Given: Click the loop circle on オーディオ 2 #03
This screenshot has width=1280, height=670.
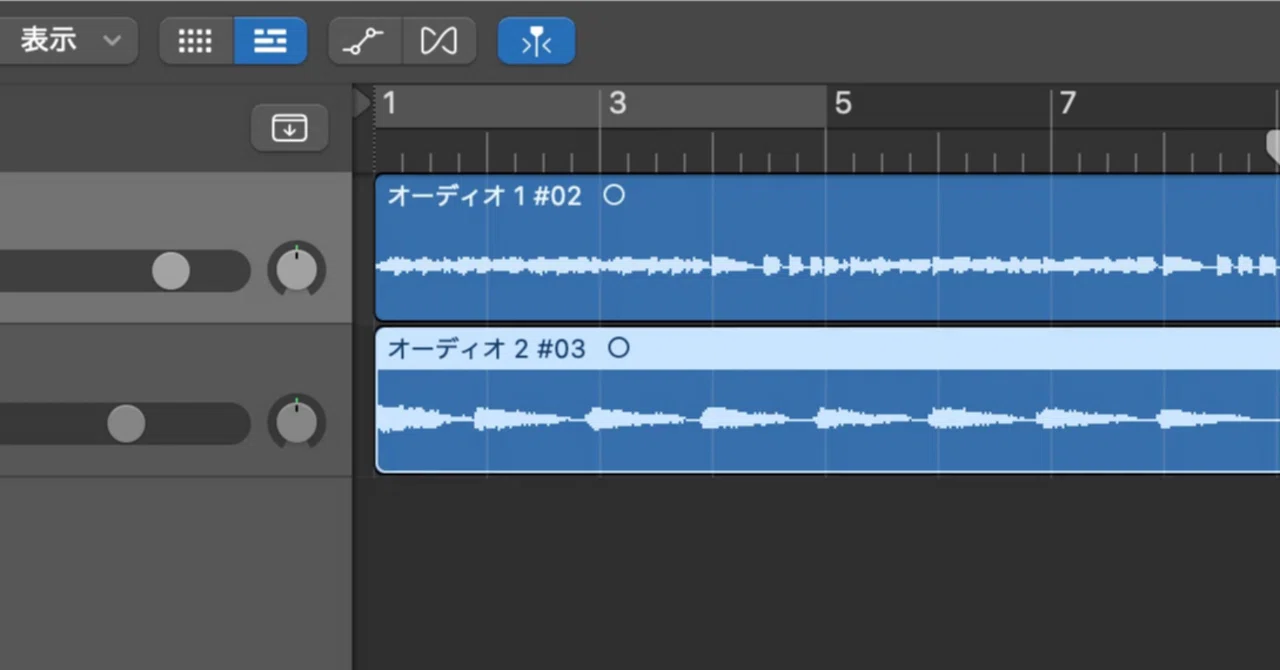Looking at the screenshot, I should [619, 348].
